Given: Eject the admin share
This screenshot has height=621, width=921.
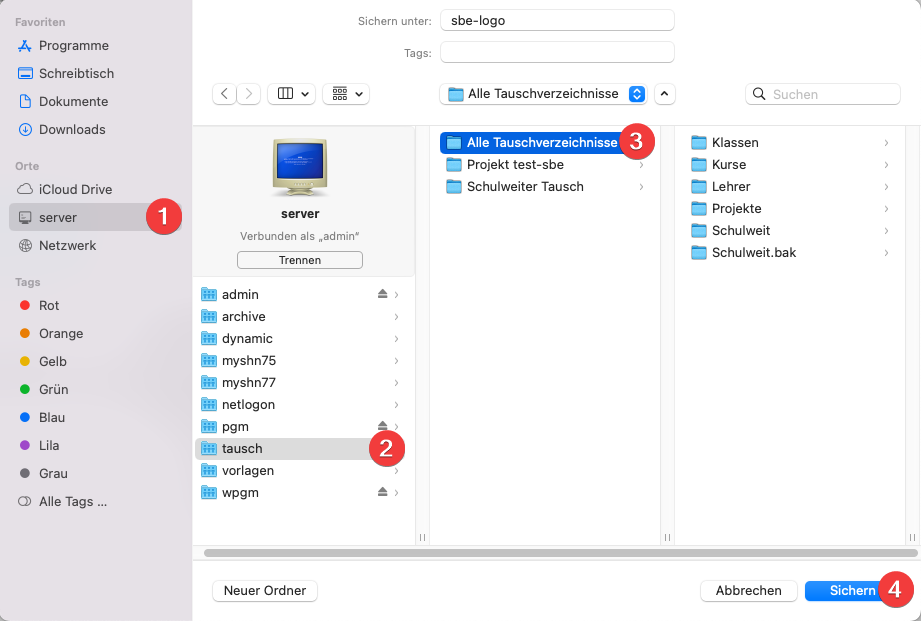Looking at the screenshot, I should click(382, 294).
